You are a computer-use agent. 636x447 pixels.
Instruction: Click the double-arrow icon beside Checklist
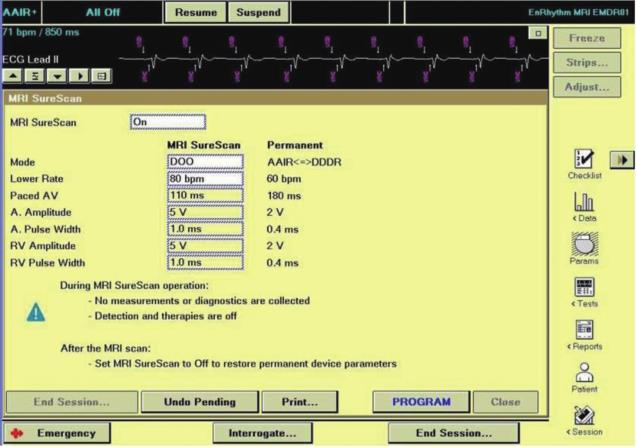621,159
